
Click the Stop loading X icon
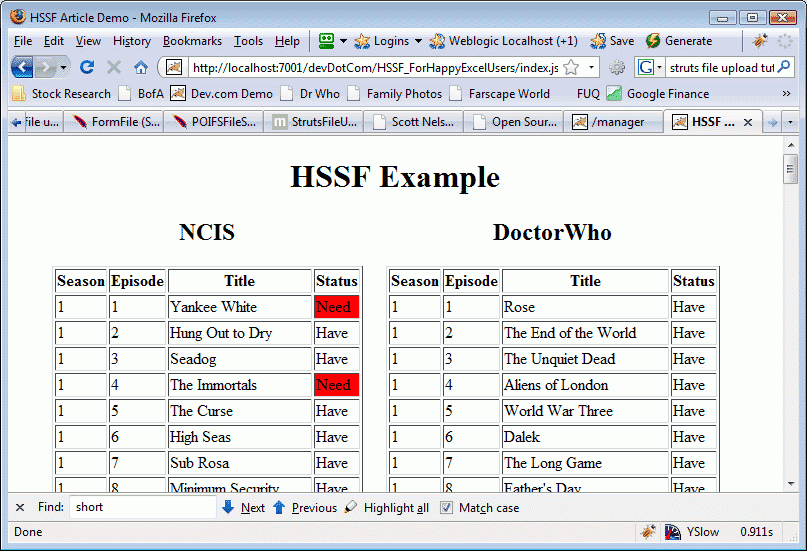click(x=114, y=67)
